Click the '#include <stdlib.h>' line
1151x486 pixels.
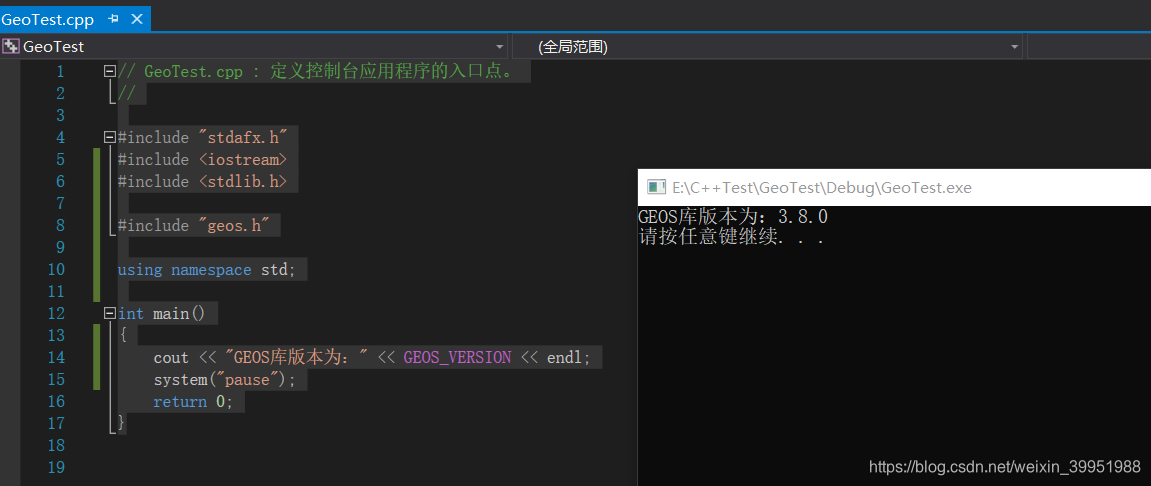pyautogui.click(x=203, y=181)
